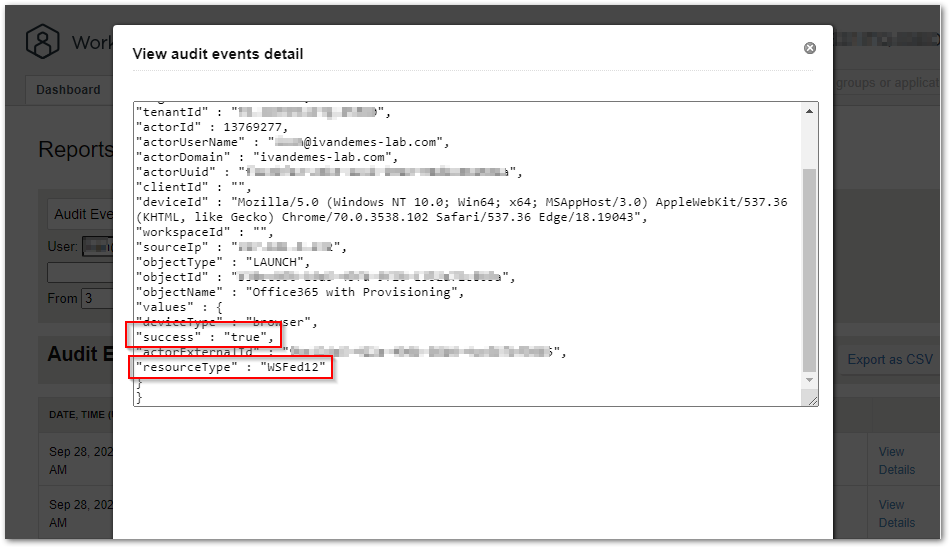
Task: Click the Reports page heading
Action: tap(76, 149)
